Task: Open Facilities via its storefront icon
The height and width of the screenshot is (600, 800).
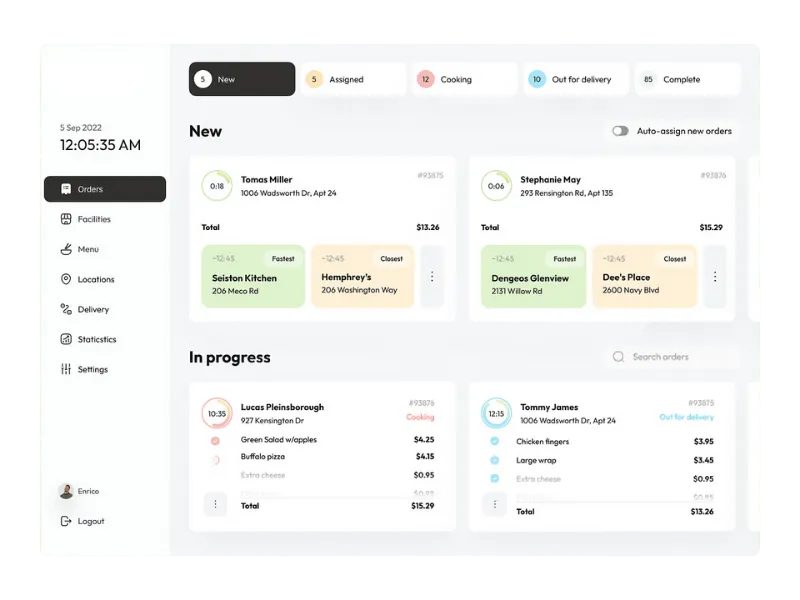Action: click(66, 219)
